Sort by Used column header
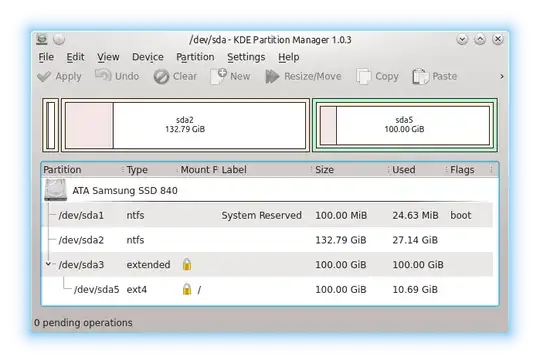This screenshot has height=364, width=540. [x=418, y=169]
